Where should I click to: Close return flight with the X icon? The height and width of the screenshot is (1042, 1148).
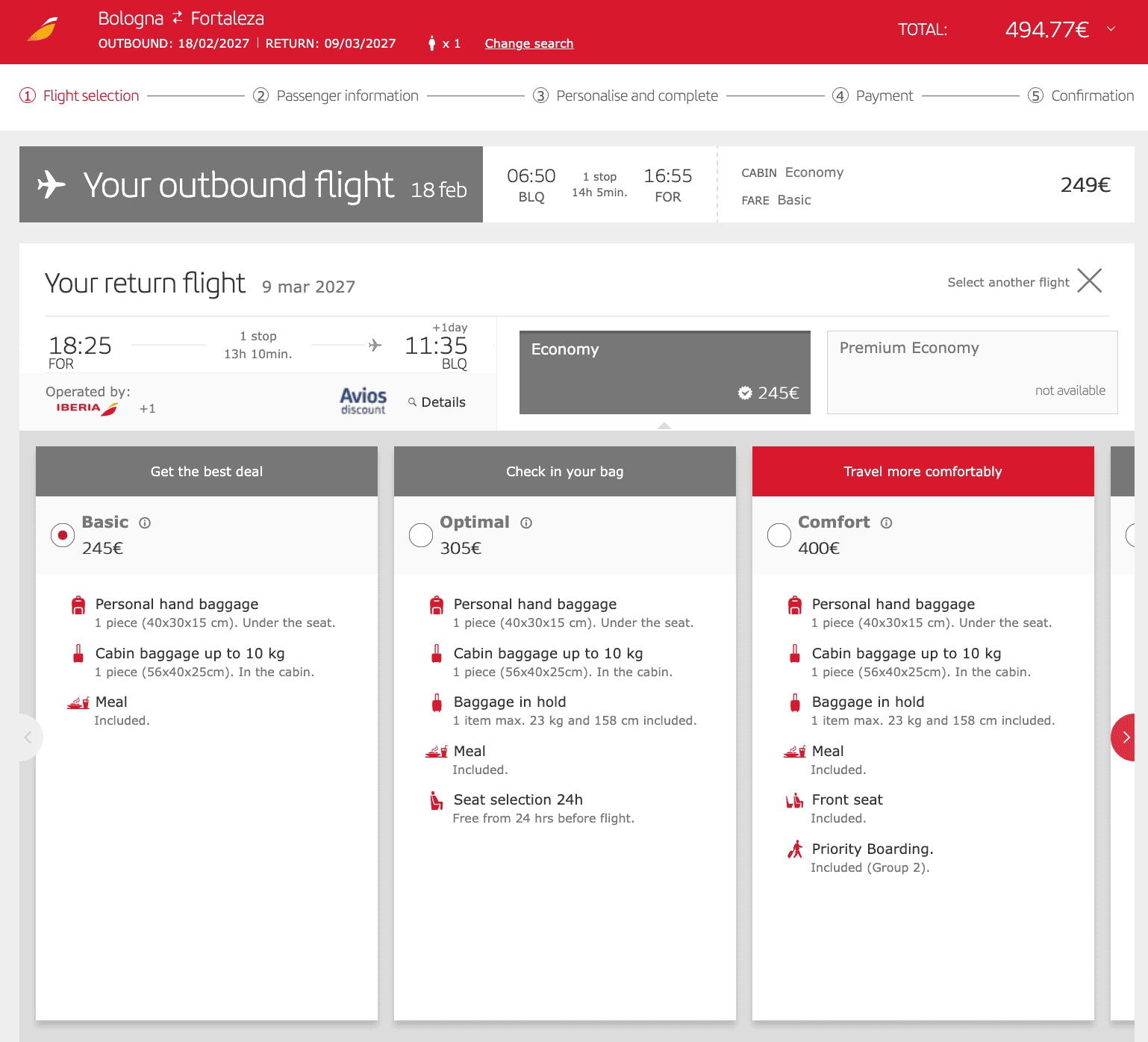pos(1090,281)
